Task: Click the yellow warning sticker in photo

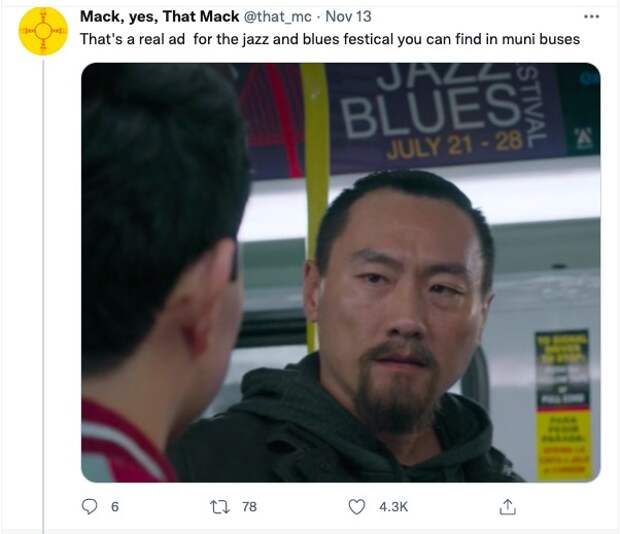Action: tap(564, 444)
